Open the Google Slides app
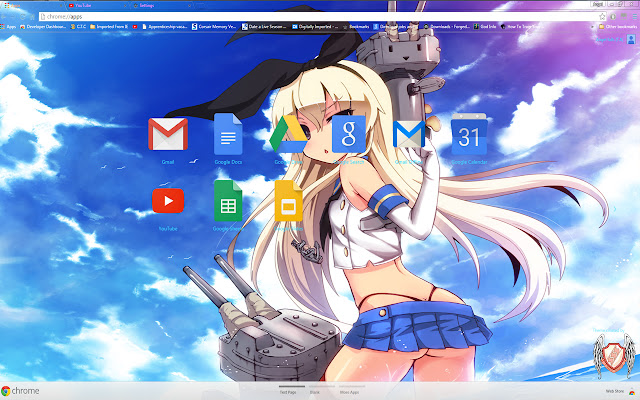The width and height of the screenshot is (640, 400). (288, 202)
